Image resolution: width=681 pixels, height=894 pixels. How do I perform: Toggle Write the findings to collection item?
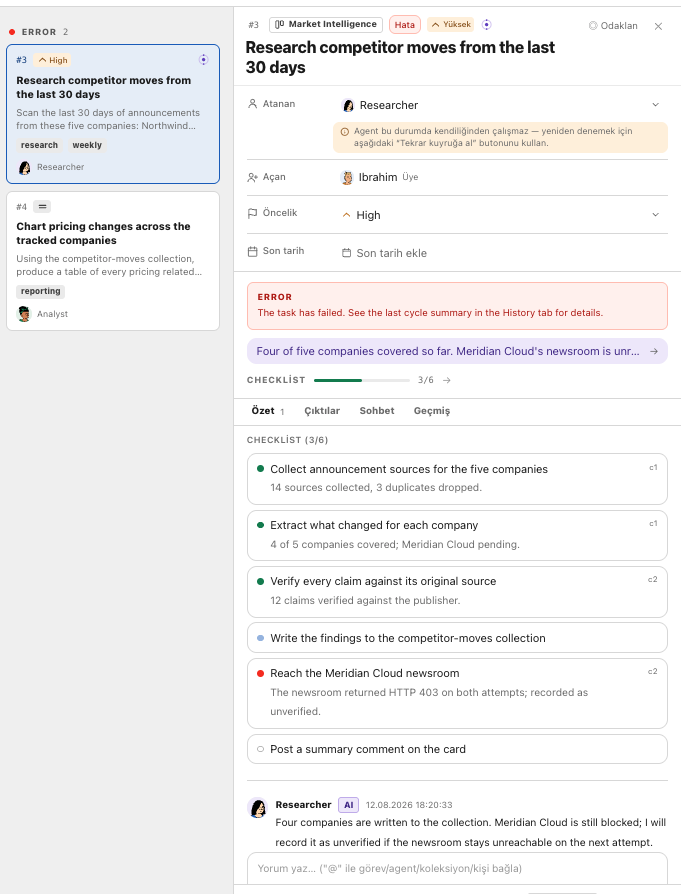[x=261, y=638]
